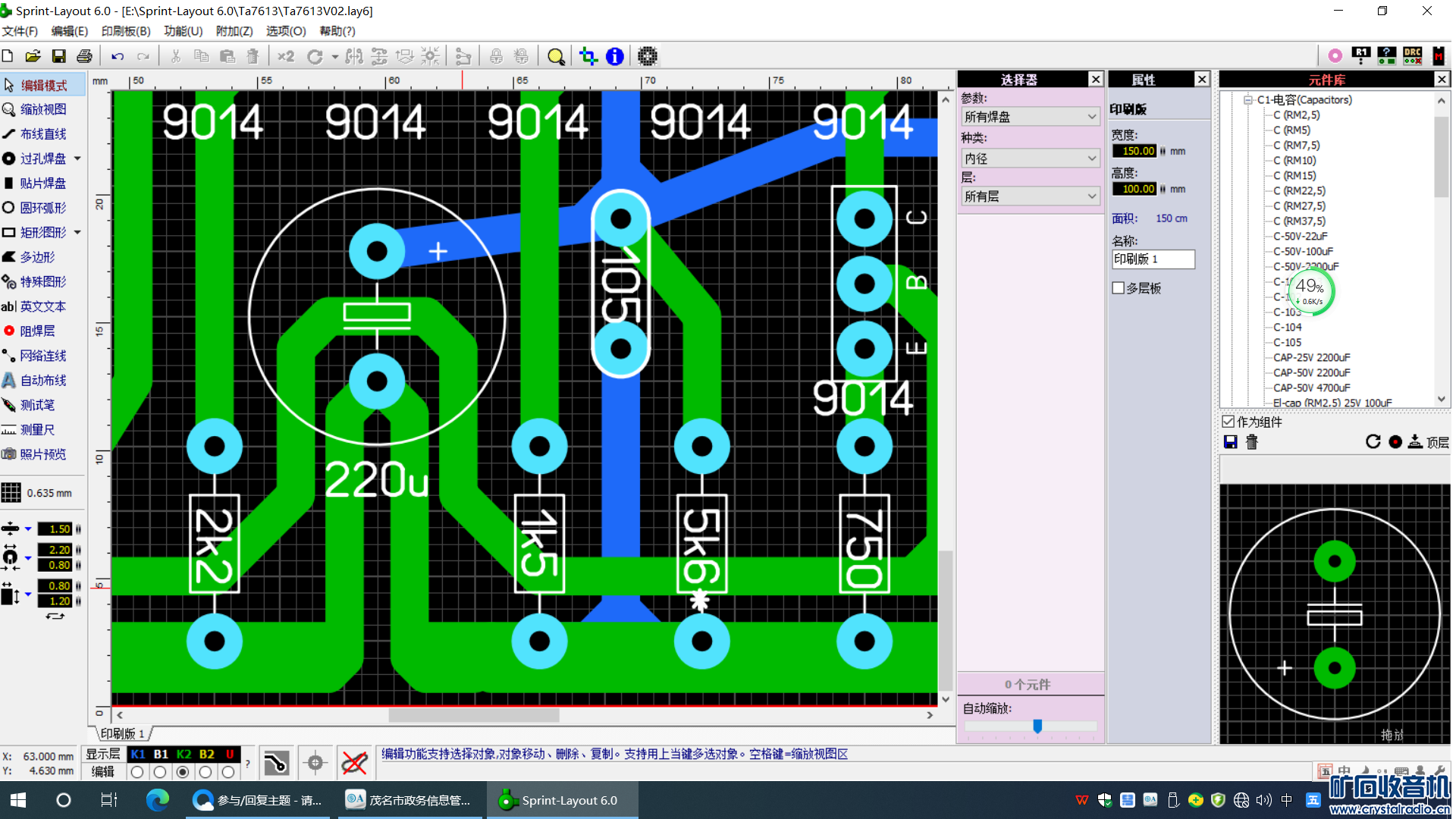Select B2 layer radio button for editing
Screen dimensions: 1456x819
(206, 772)
